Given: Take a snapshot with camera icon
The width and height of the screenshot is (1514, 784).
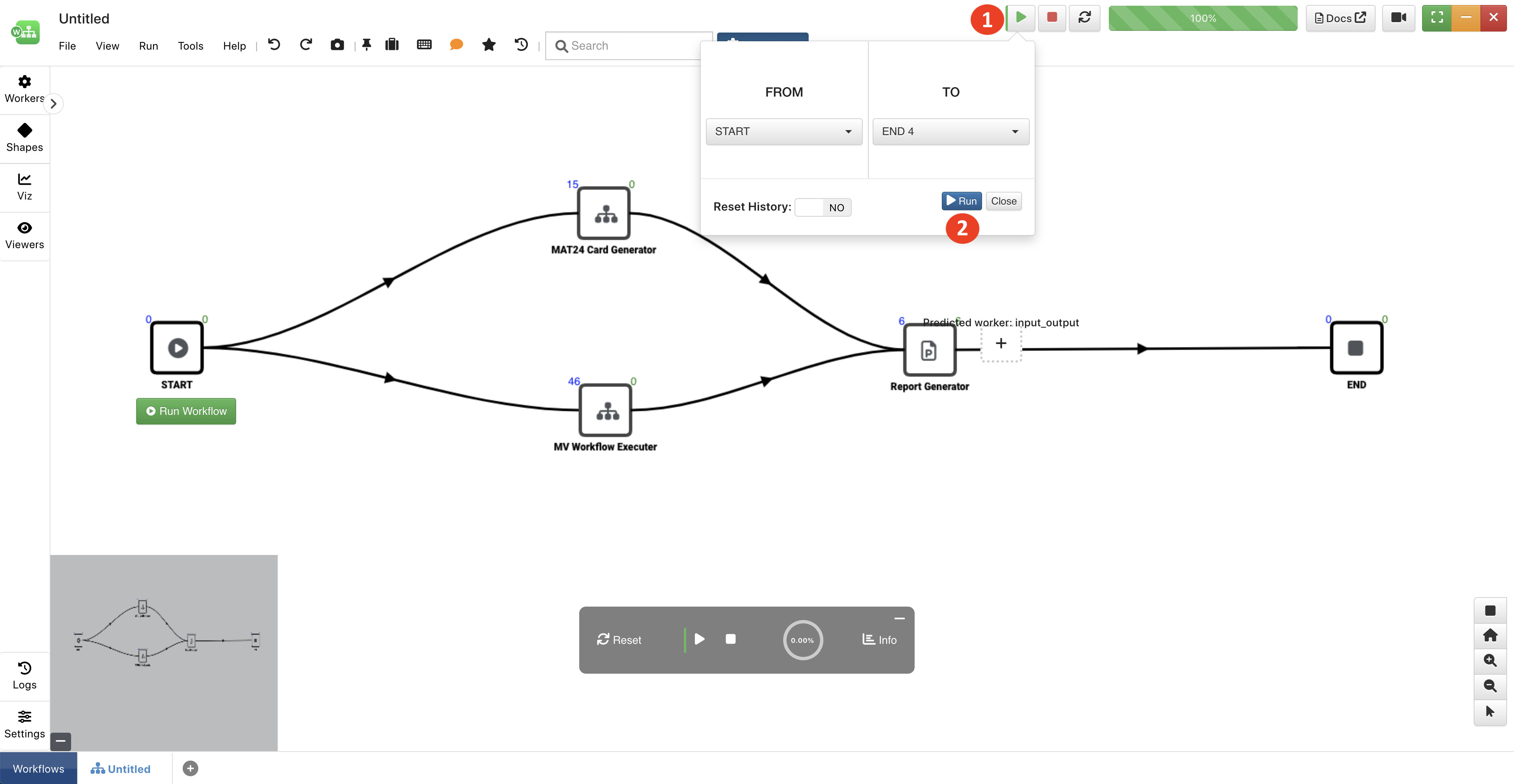Looking at the screenshot, I should (x=337, y=45).
